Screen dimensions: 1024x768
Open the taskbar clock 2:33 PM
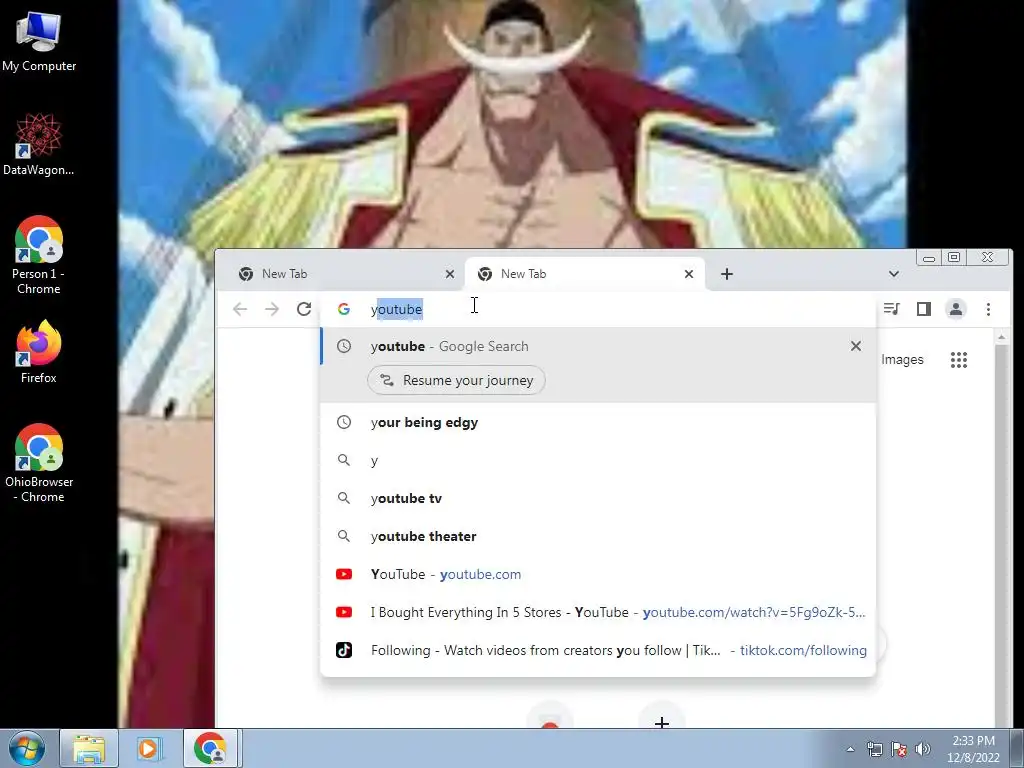pos(974,749)
